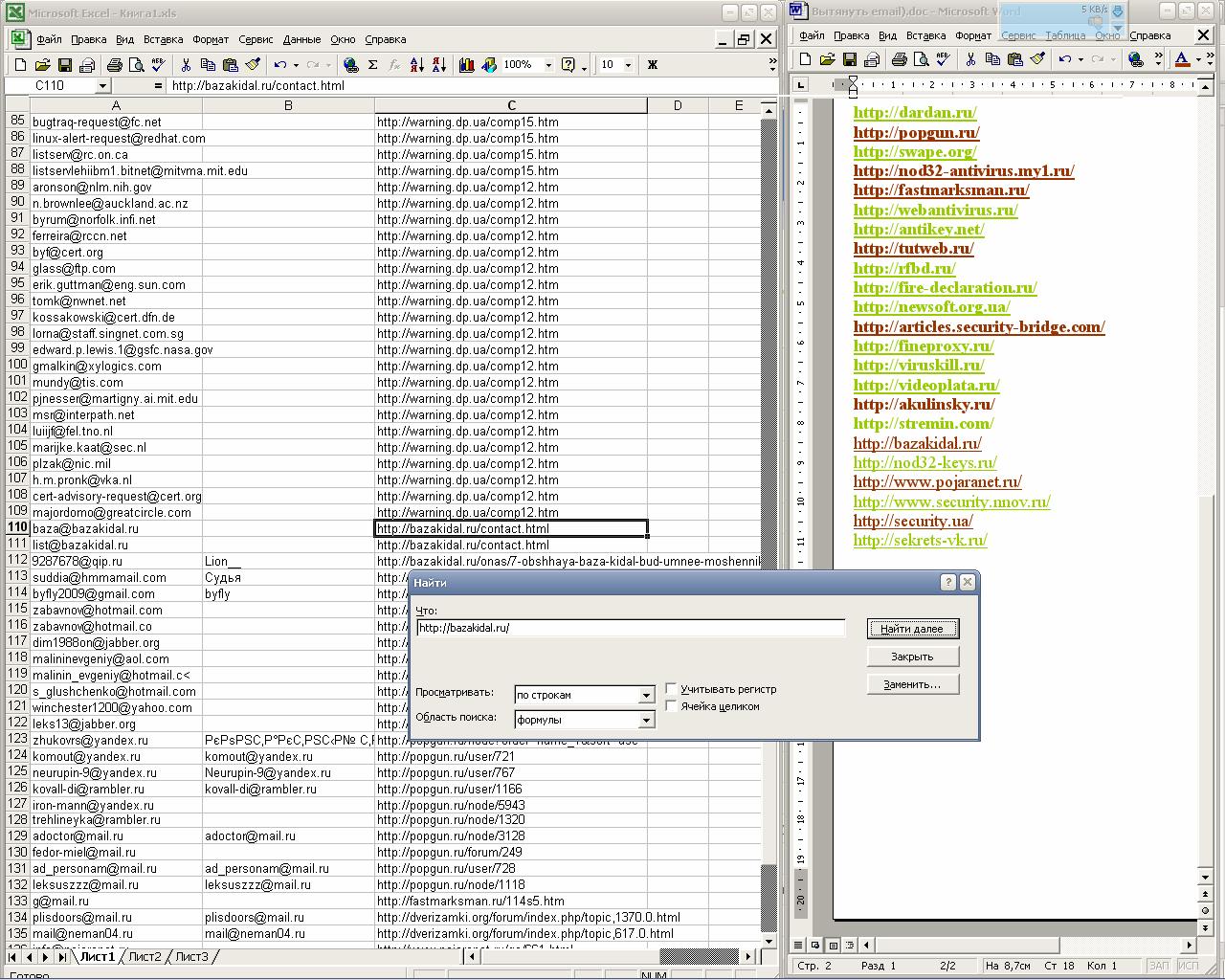Switch to sheet tab 'Лист2'
The width and height of the screenshot is (1225, 980).
pyautogui.click(x=145, y=956)
